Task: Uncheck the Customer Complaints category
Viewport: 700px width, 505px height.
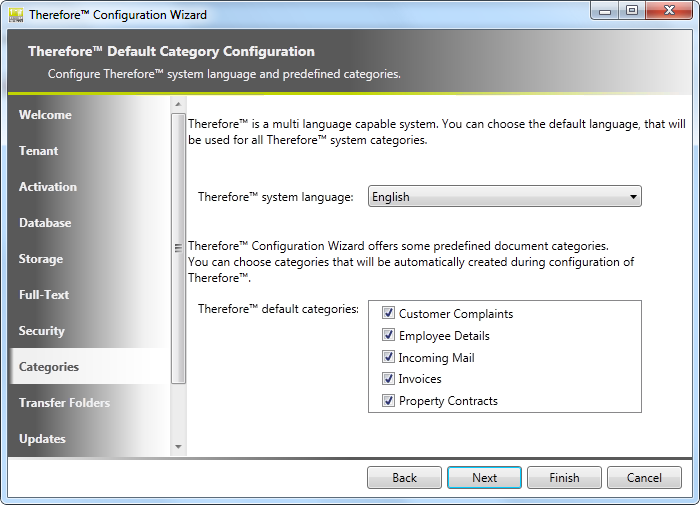Action: tap(389, 314)
